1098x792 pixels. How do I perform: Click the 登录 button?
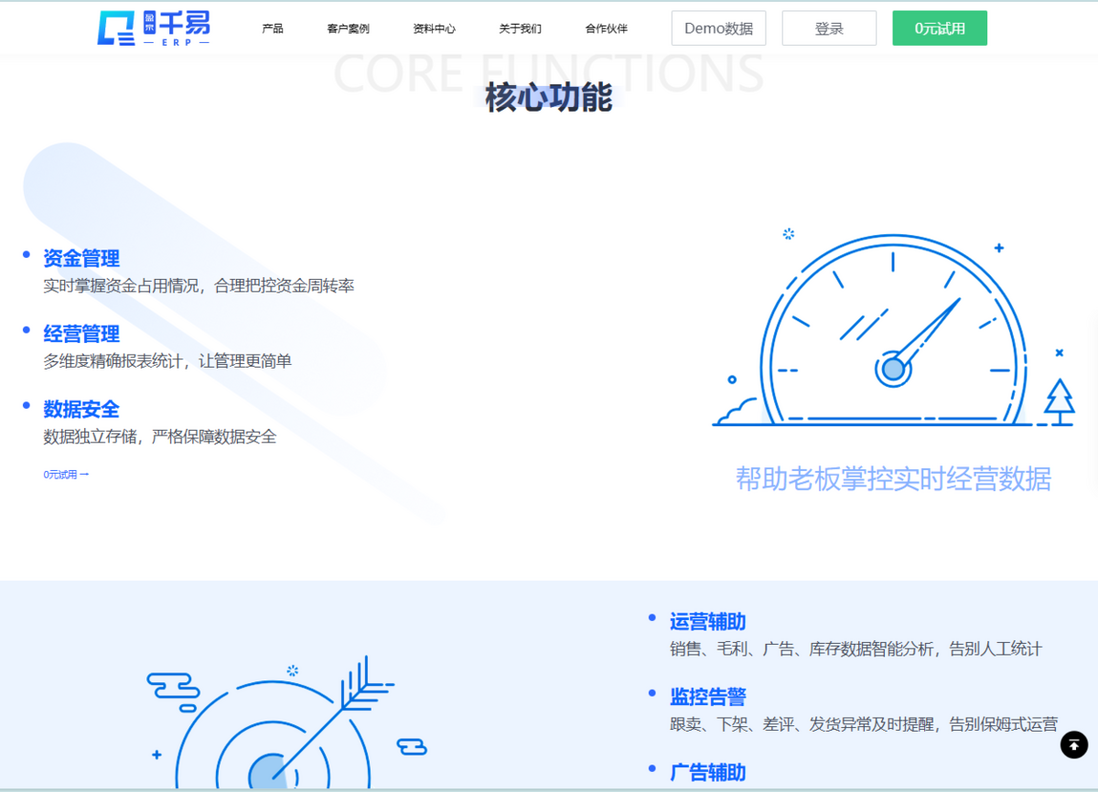point(829,28)
